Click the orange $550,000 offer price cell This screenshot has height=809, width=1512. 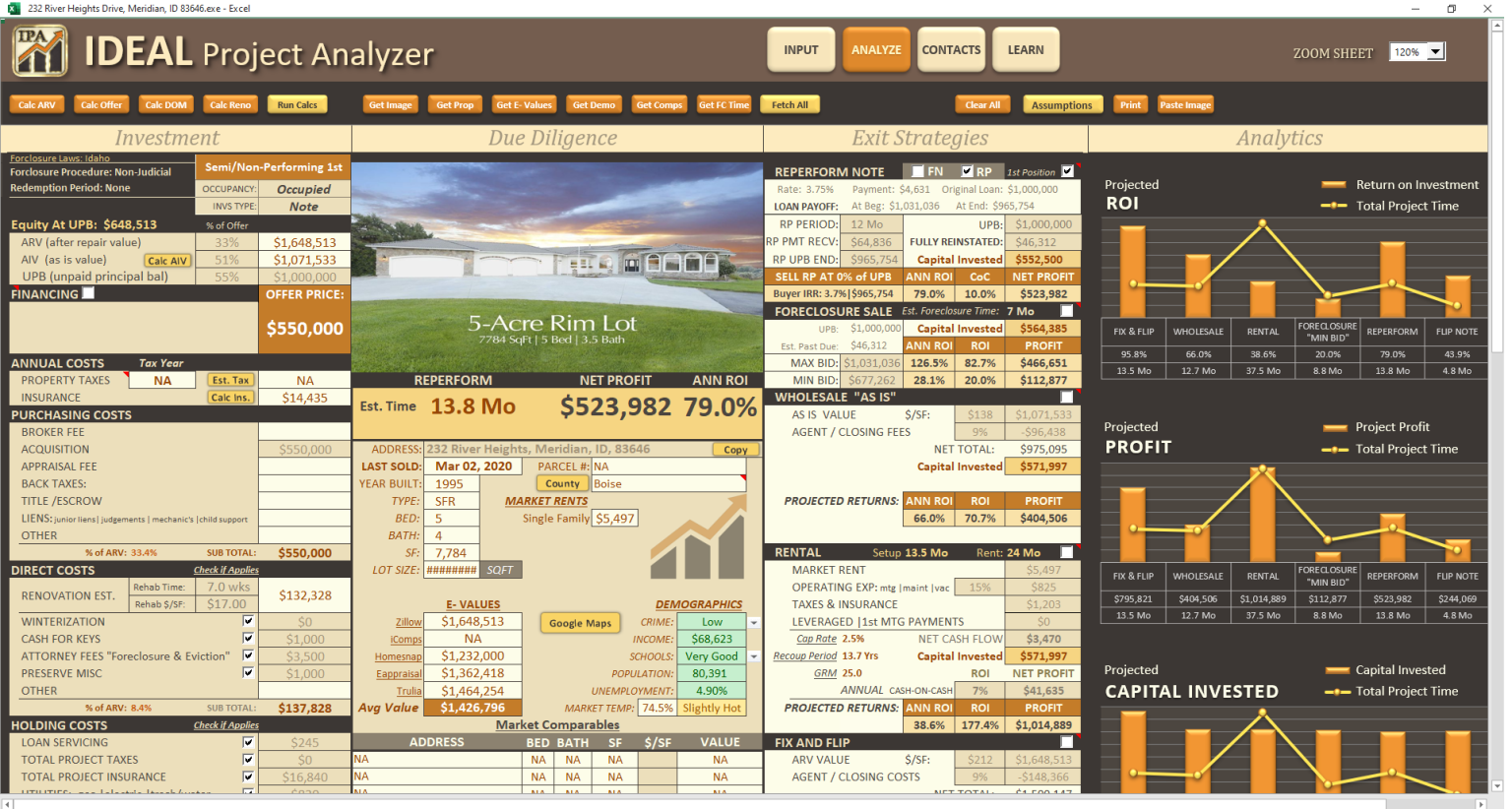(304, 329)
